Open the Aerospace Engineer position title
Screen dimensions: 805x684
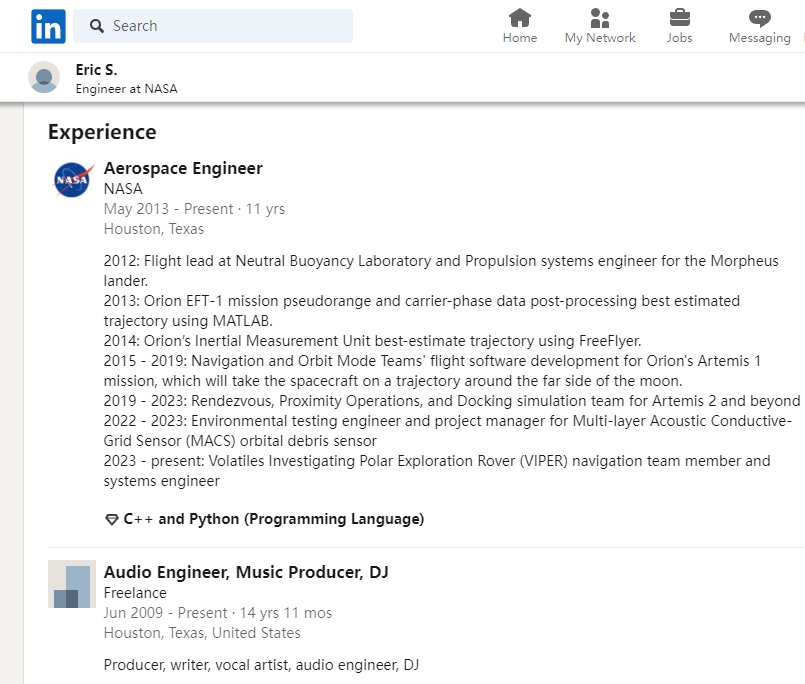[x=183, y=168]
